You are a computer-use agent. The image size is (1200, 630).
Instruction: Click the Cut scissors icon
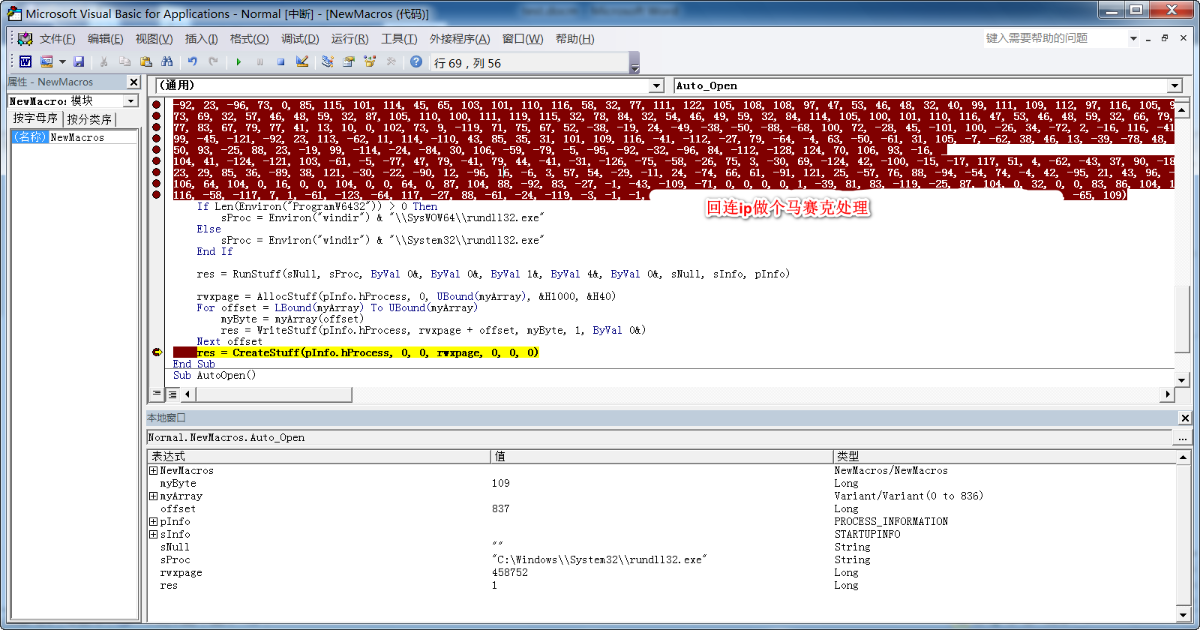[102, 62]
